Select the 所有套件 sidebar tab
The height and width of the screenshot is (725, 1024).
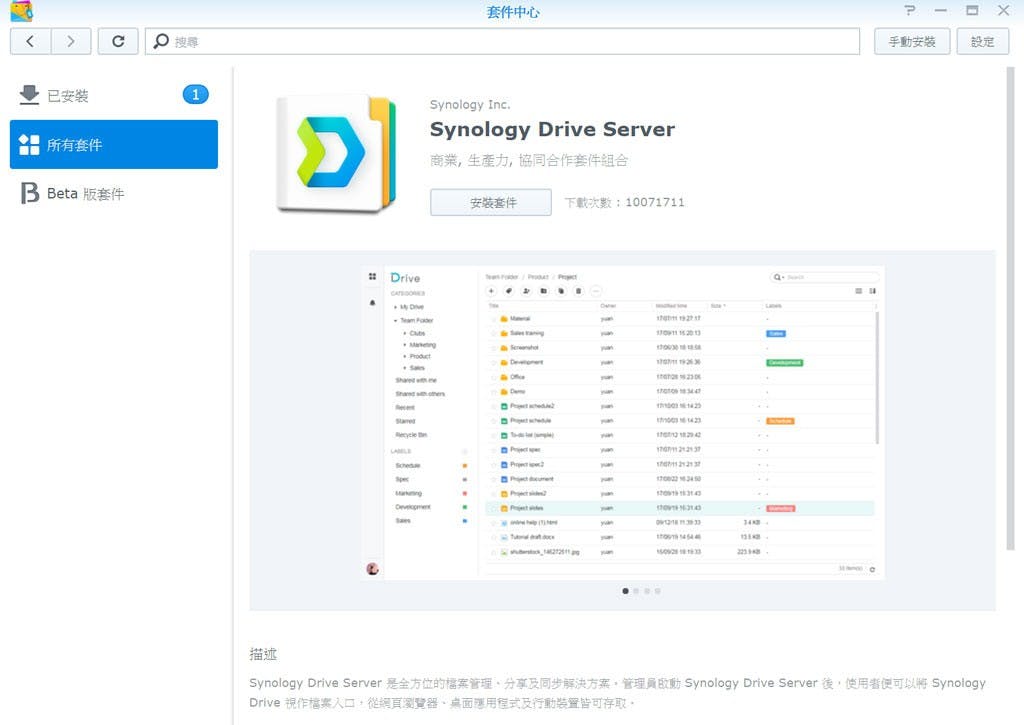click(114, 145)
